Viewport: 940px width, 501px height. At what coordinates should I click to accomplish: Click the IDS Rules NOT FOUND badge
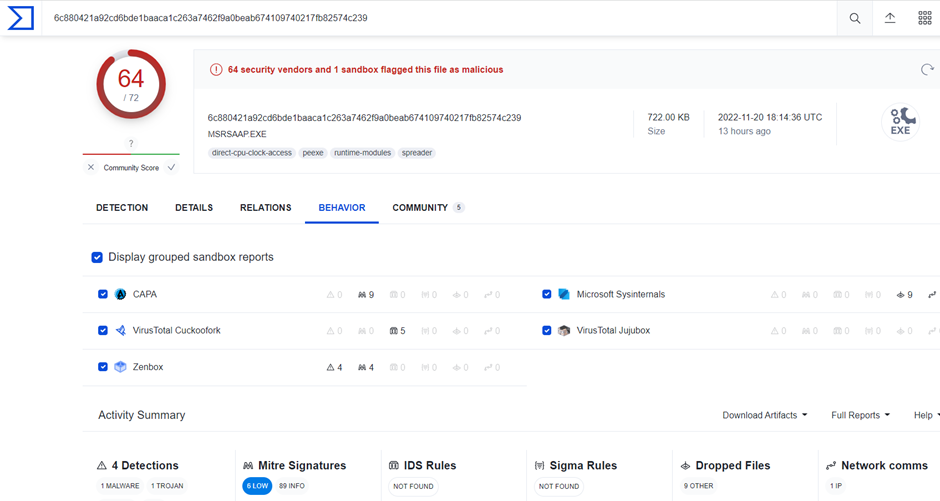[413, 486]
